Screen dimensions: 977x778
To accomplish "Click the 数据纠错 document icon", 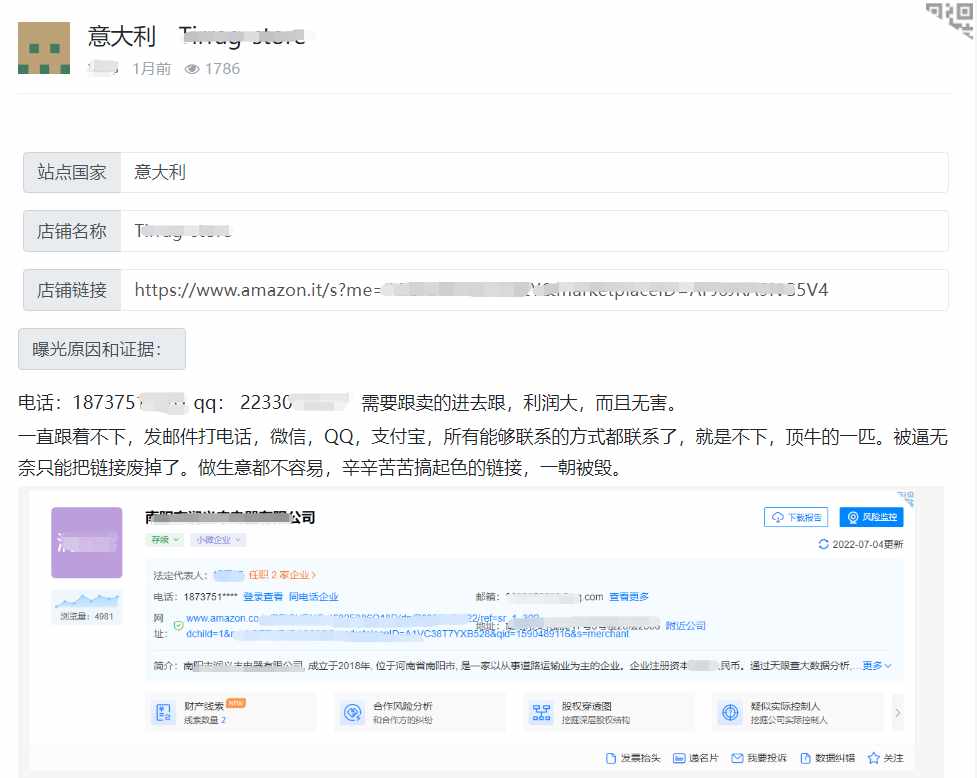I will (805, 758).
